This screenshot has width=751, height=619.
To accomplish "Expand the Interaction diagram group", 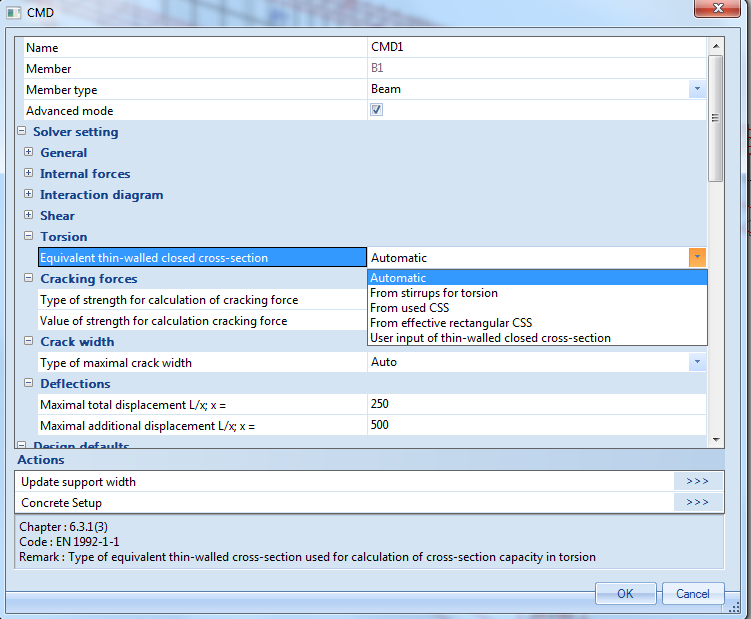I will tap(29, 195).
